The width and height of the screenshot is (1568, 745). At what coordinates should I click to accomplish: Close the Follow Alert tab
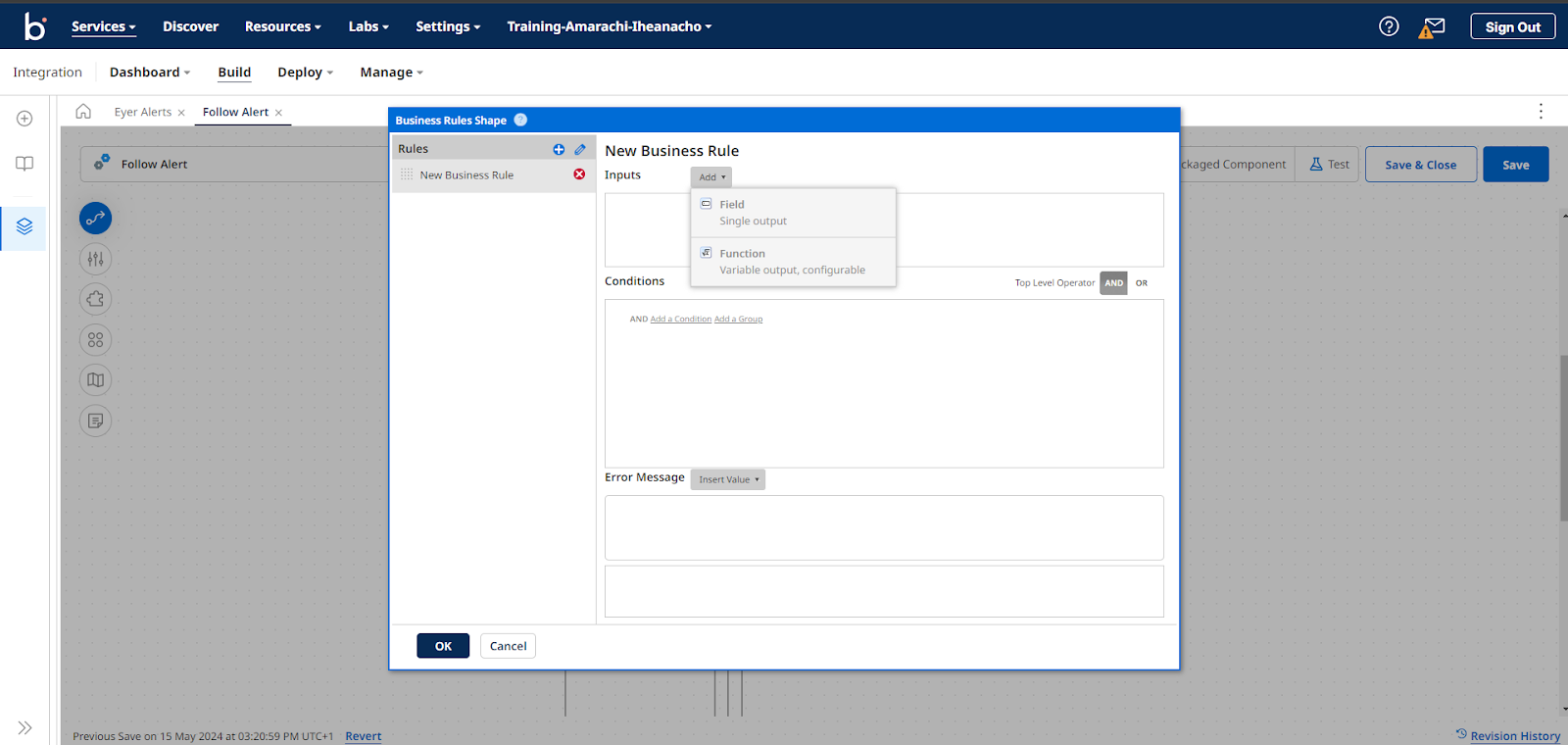pyautogui.click(x=278, y=113)
